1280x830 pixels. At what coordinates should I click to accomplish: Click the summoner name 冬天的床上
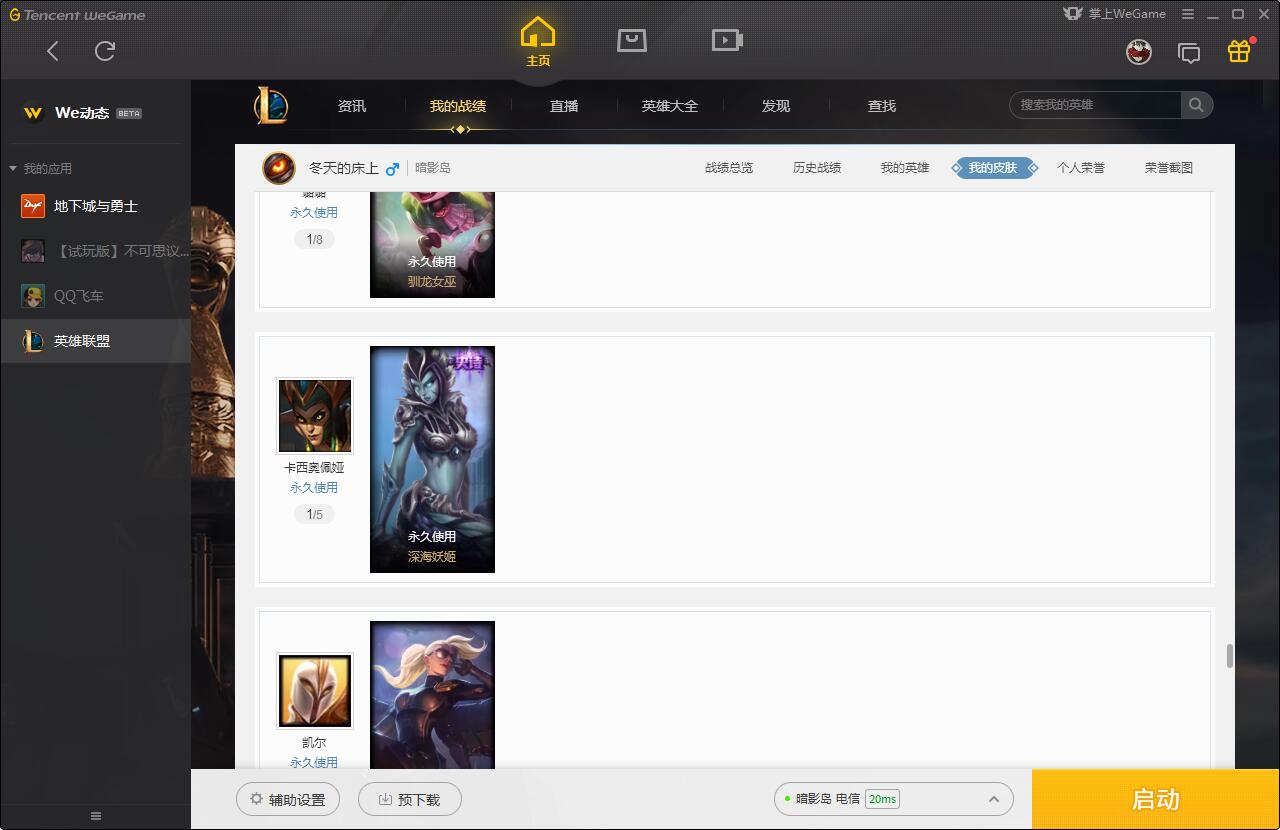pos(344,168)
